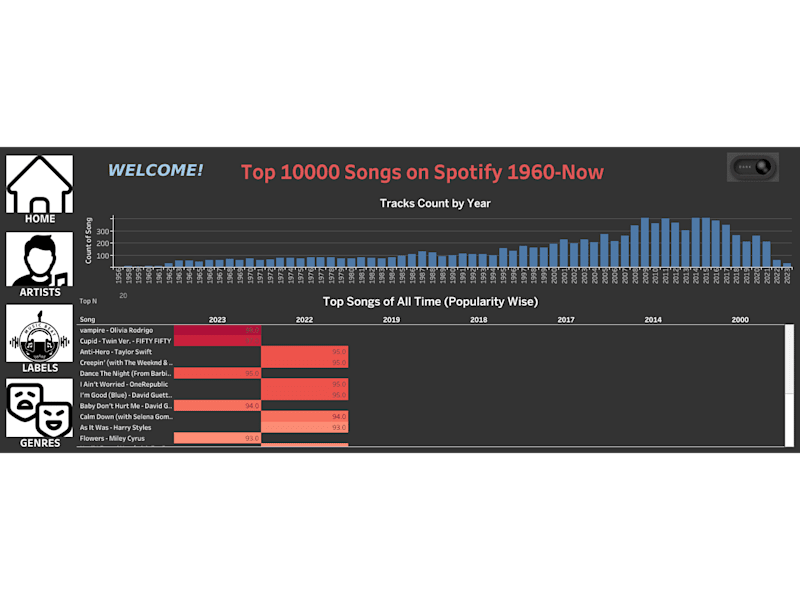Click the HOME label

tap(40, 219)
